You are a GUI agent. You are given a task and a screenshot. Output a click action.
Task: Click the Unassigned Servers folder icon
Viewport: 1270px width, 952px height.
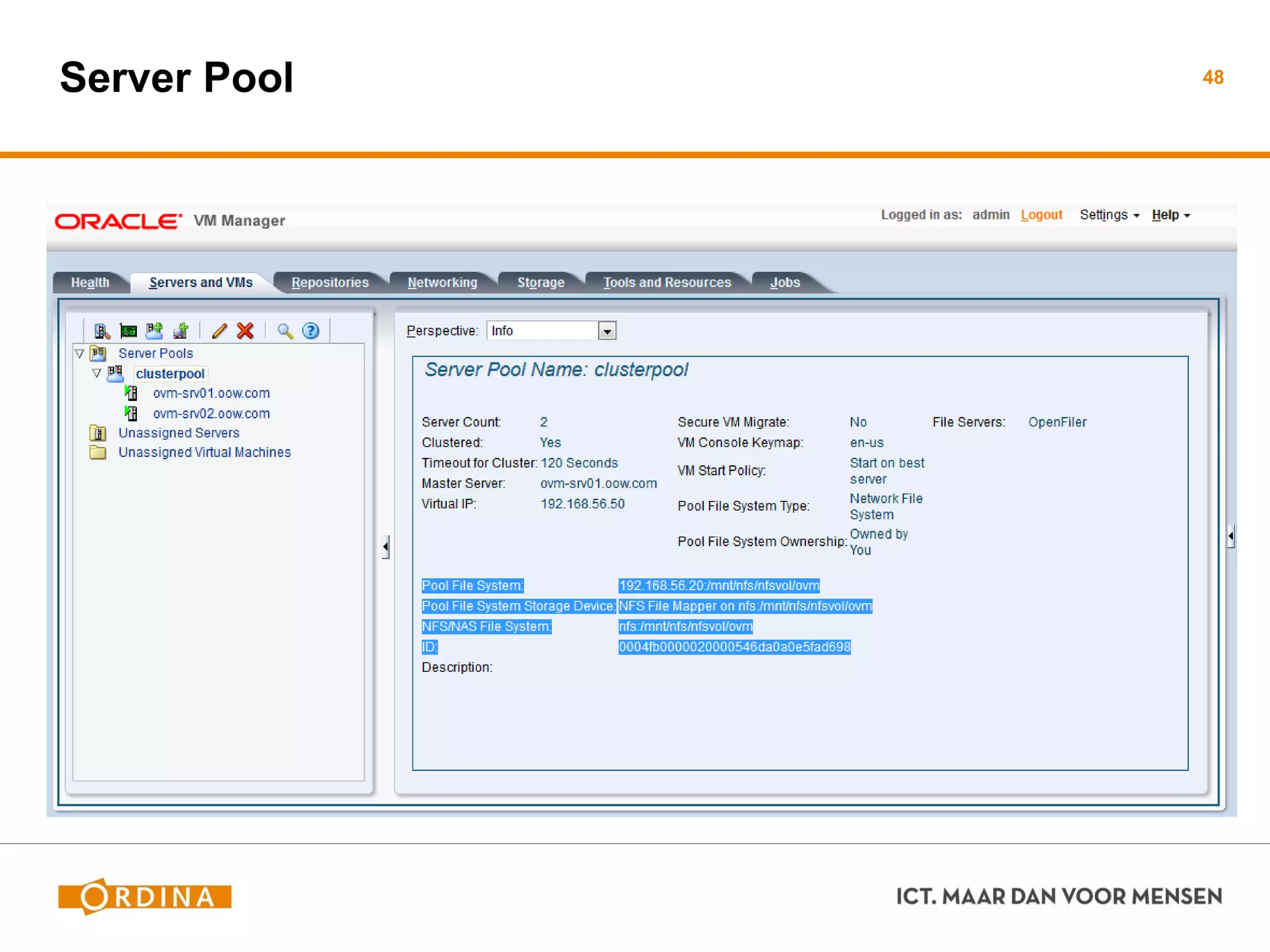click(98, 433)
